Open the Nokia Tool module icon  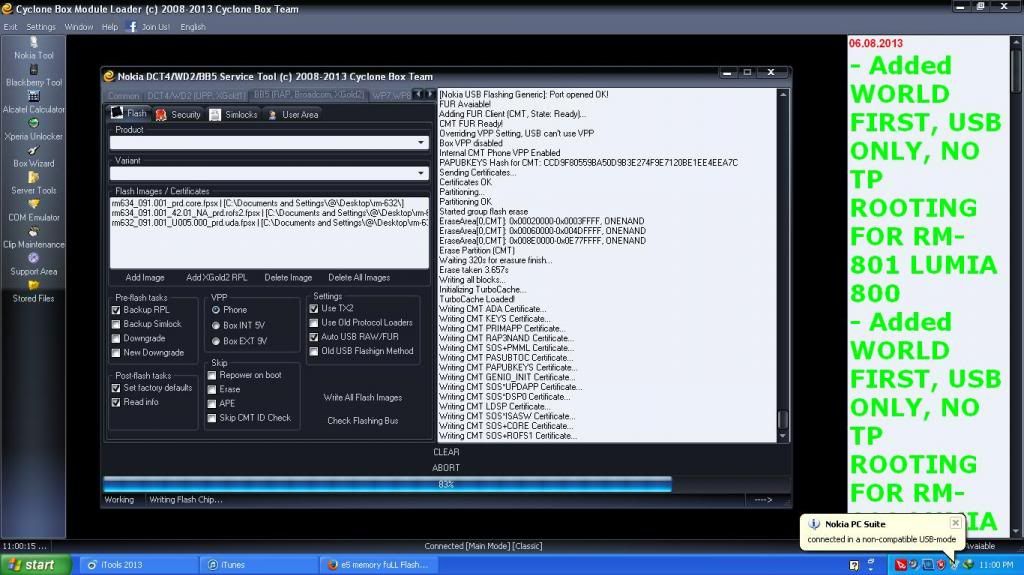tap(33, 43)
